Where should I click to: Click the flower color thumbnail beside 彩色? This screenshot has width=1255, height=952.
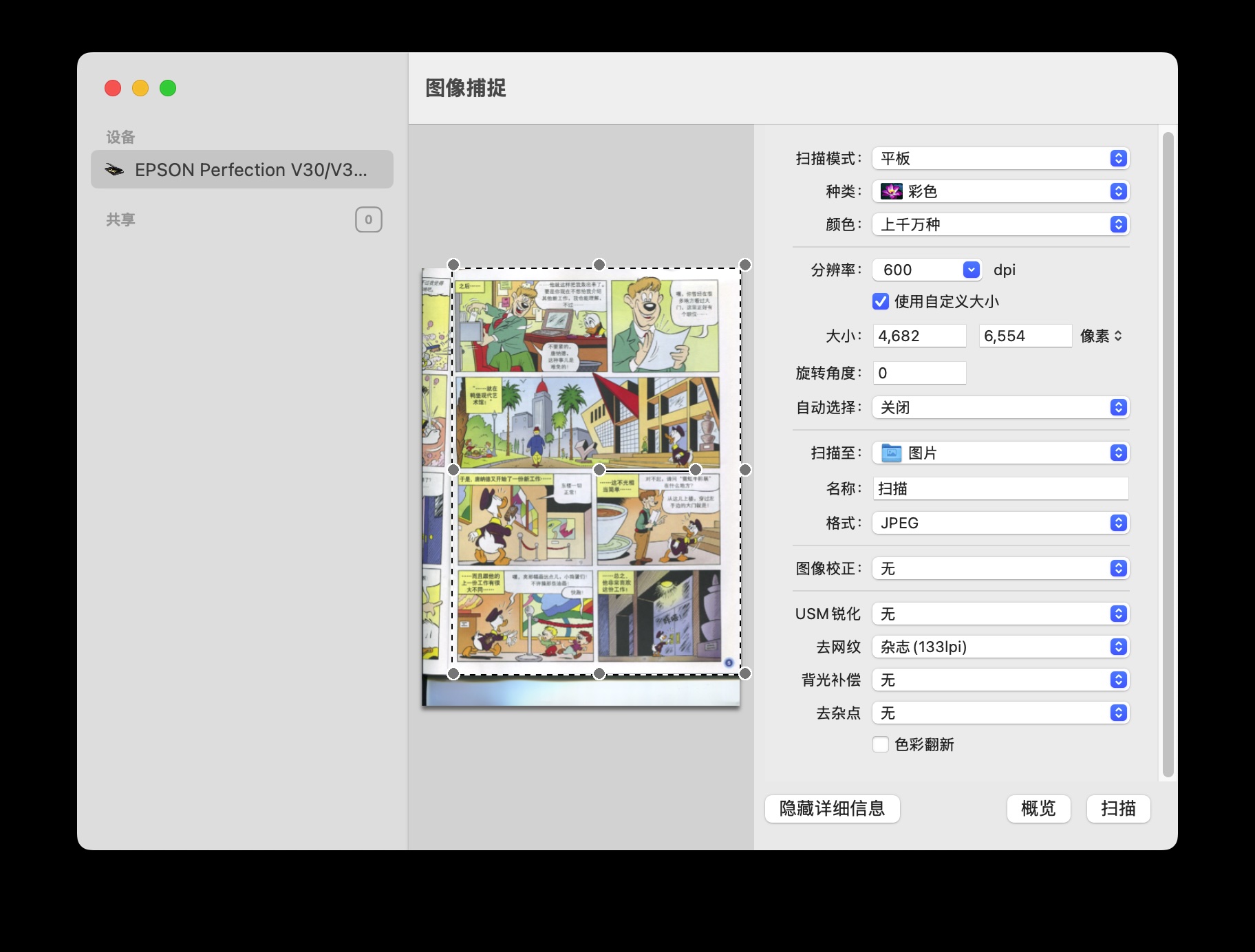point(891,191)
